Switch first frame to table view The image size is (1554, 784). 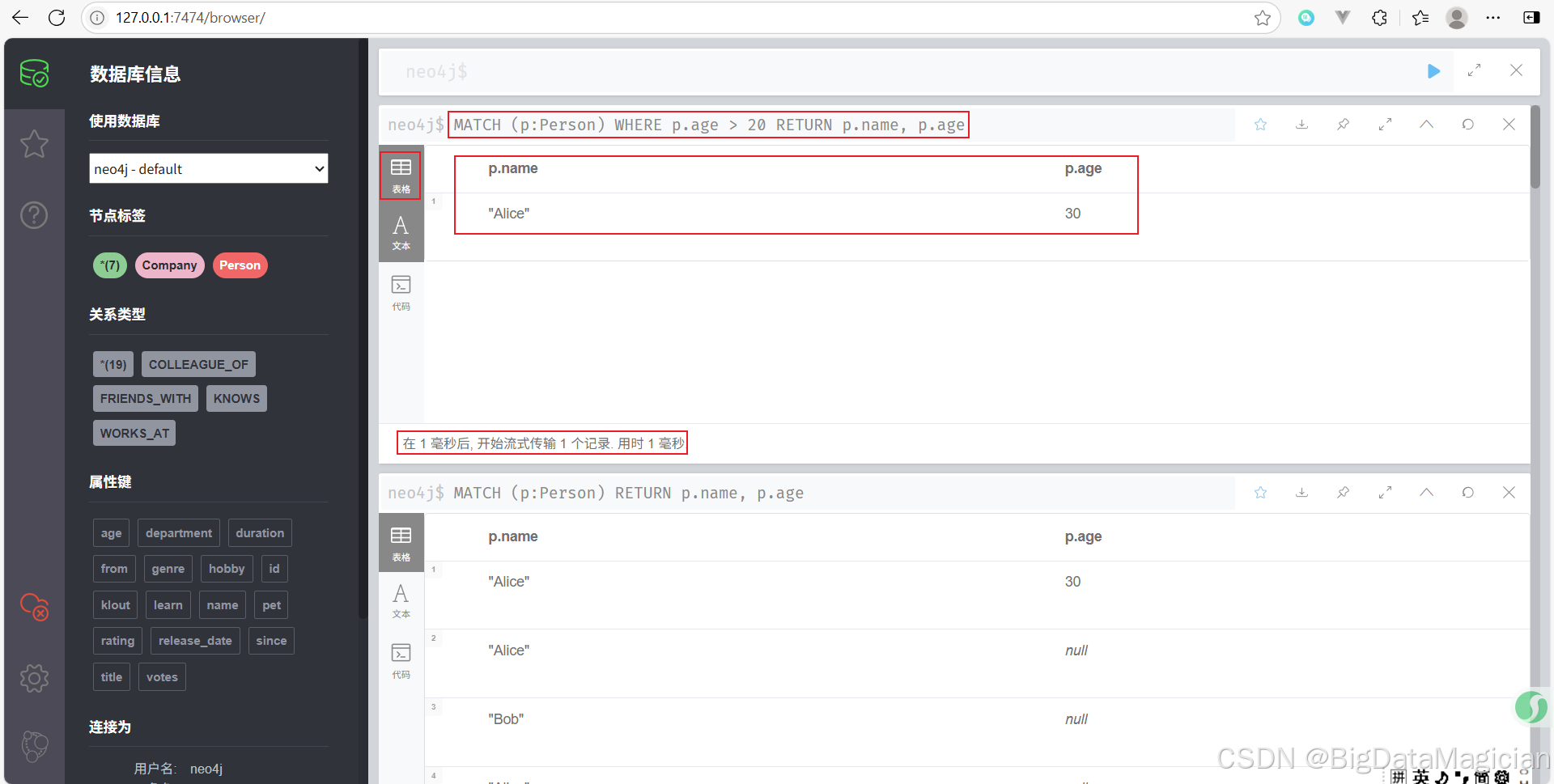point(401,176)
